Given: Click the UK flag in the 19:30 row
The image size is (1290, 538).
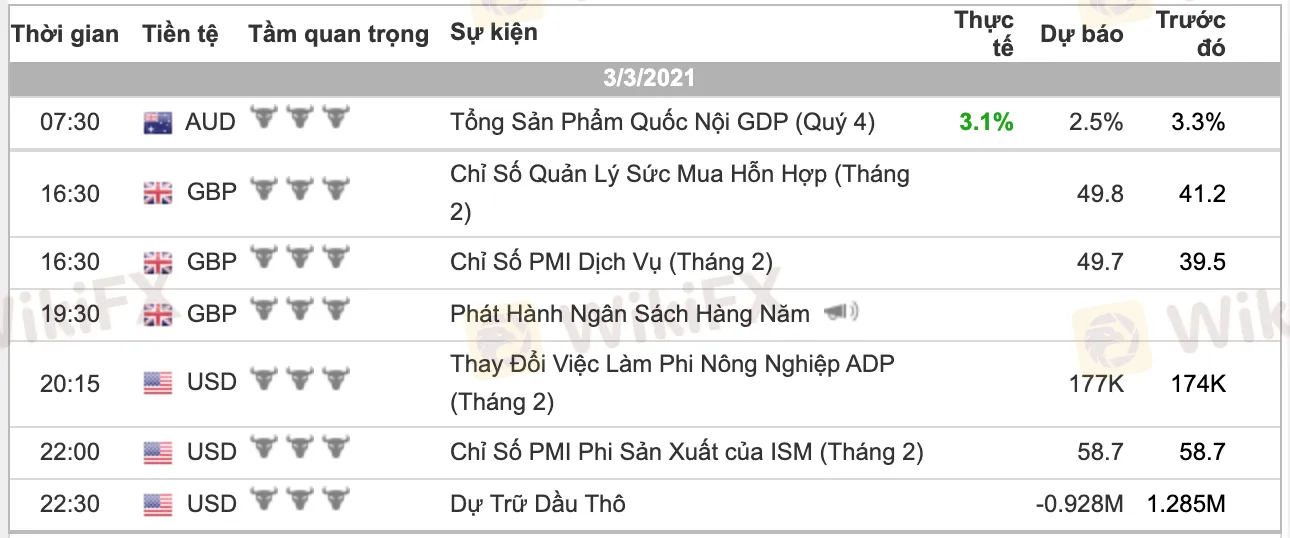Looking at the screenshot, I should pos(158,315).
